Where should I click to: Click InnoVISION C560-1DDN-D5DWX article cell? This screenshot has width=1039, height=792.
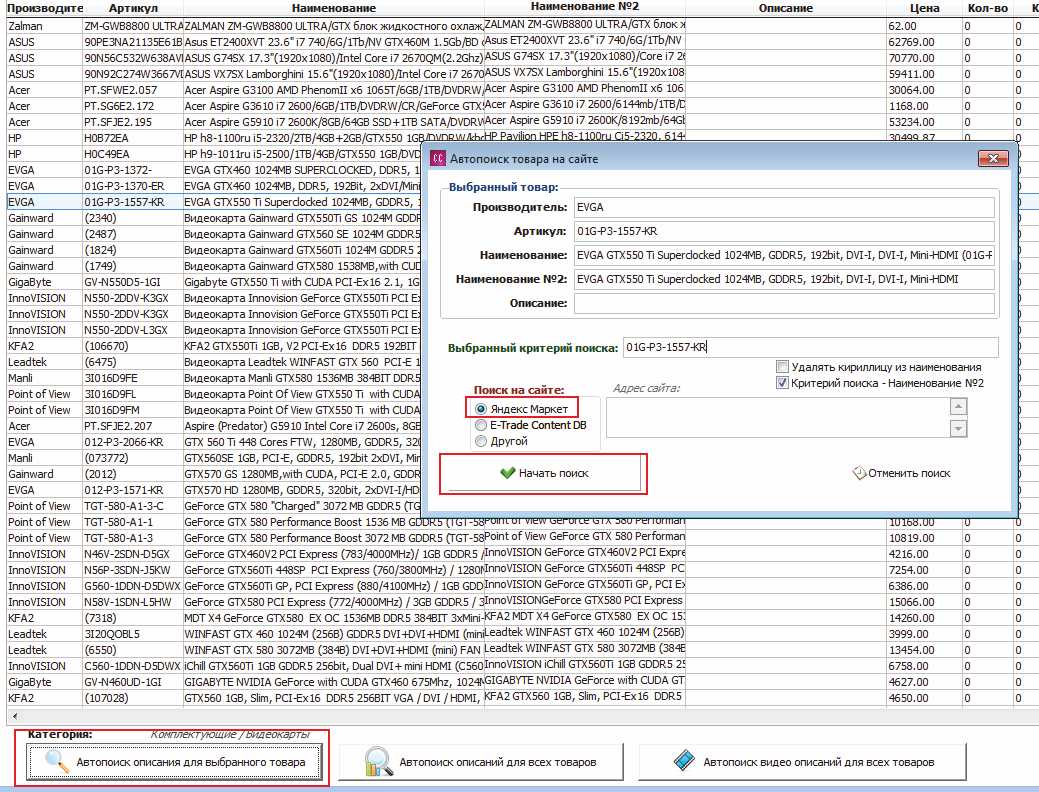coord(133,666)
